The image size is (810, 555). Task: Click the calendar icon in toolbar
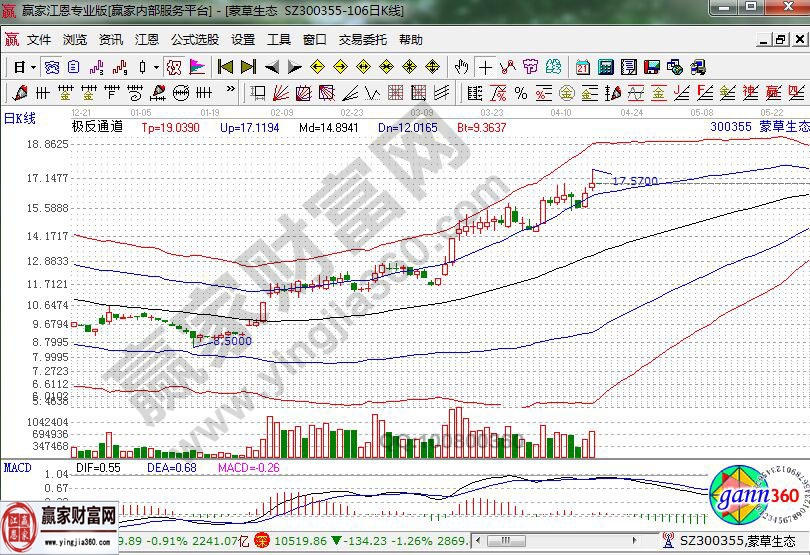pos(583,67)
